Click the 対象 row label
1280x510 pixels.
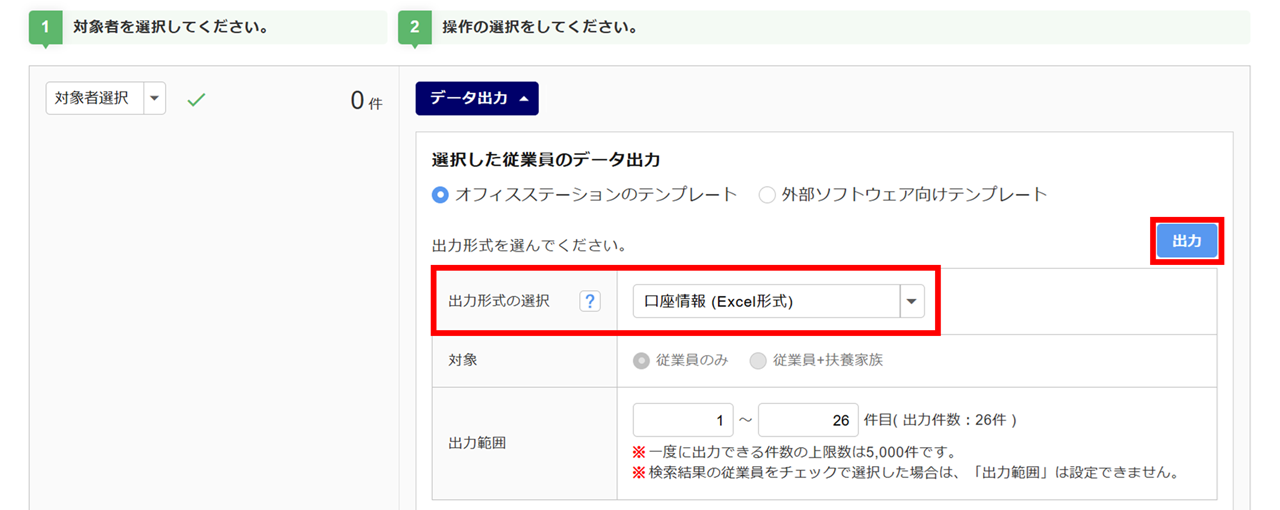point(463,360)
